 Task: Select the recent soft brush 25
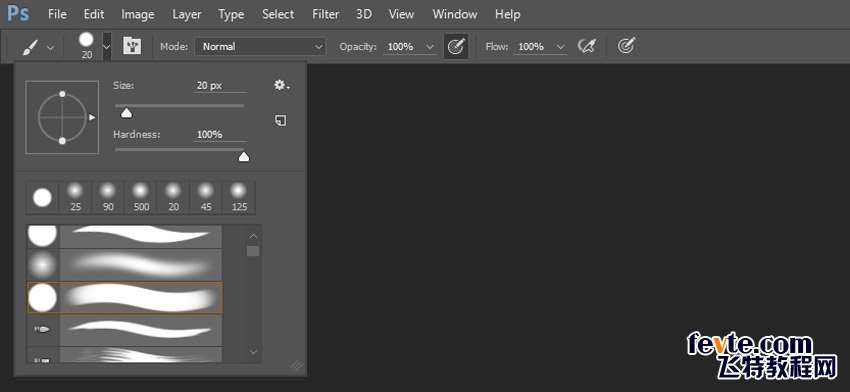(75, 198)
